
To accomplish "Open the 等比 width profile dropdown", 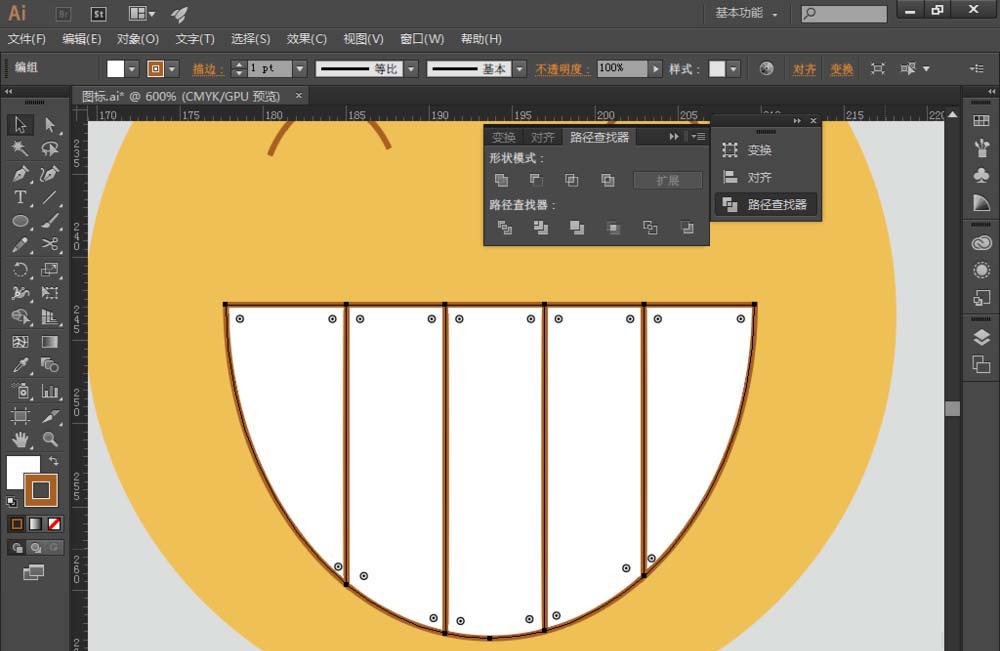I will pos(411,69).
